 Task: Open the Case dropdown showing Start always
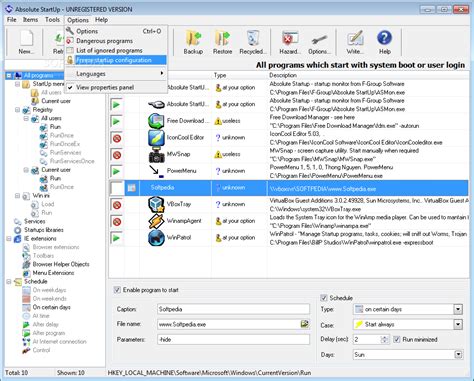point(458,324)
